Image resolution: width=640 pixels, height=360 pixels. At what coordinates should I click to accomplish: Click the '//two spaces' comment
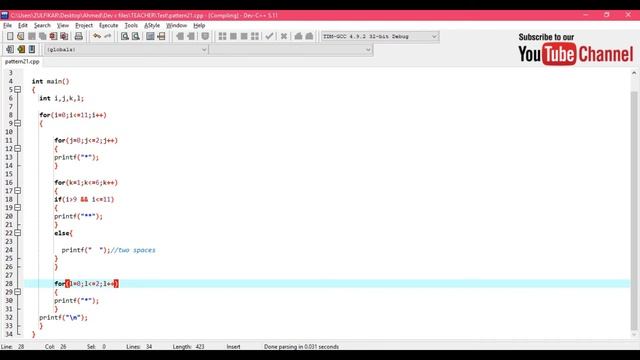133,250
